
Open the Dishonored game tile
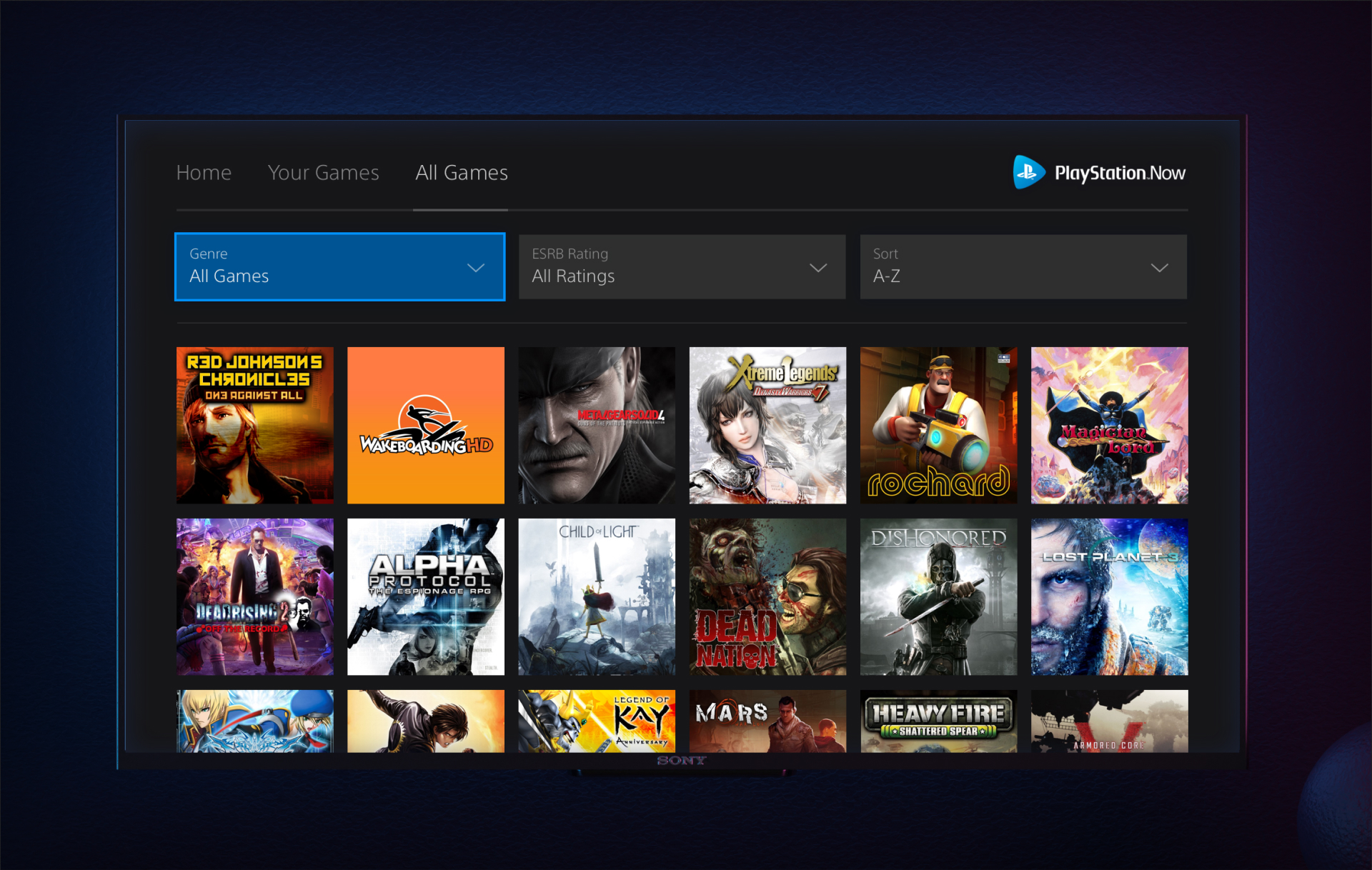pos(938,597)
